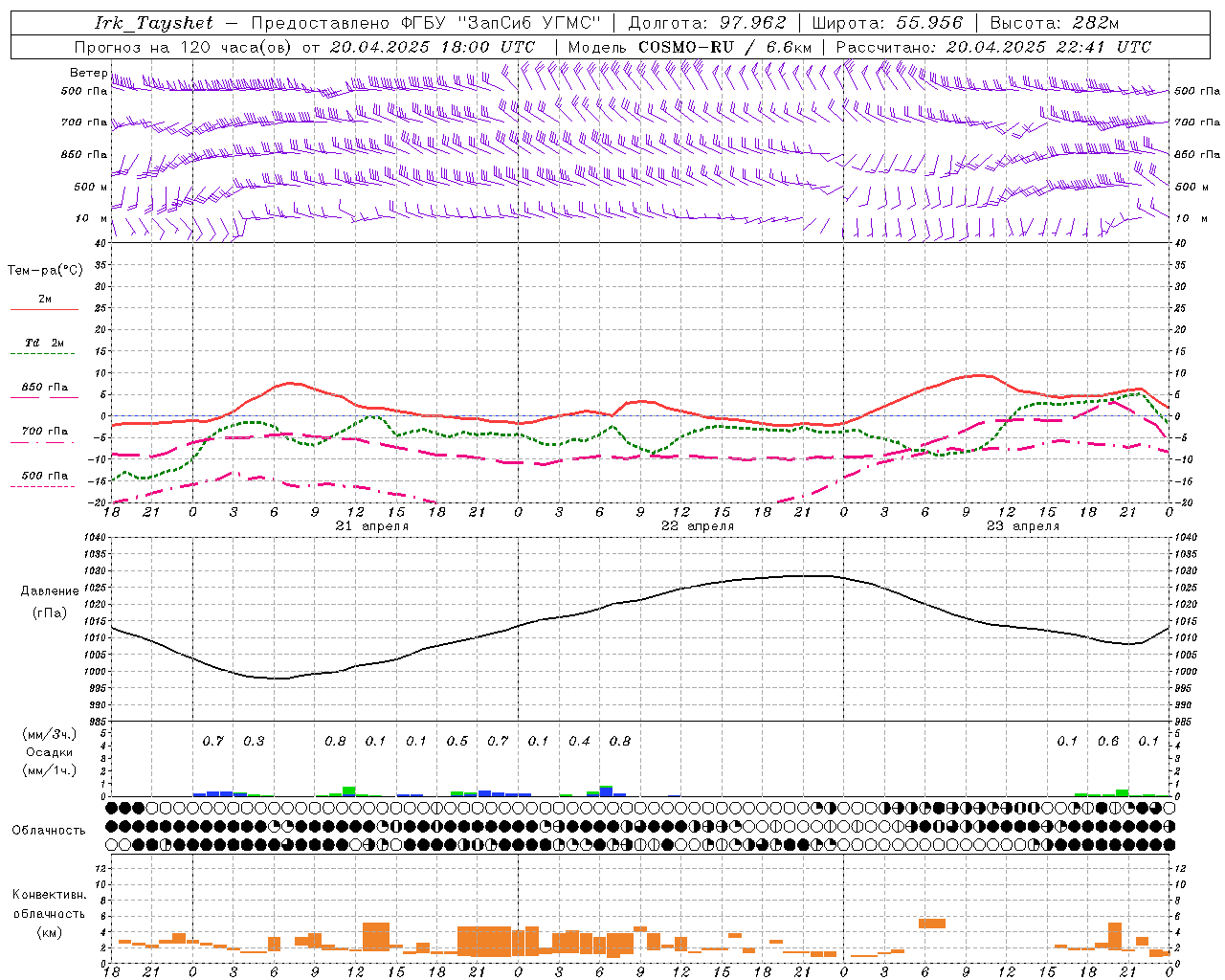This screenshot has width=1225, height=980.
Task: Click the 0.5 precipitation value
Action: point(457,742)
